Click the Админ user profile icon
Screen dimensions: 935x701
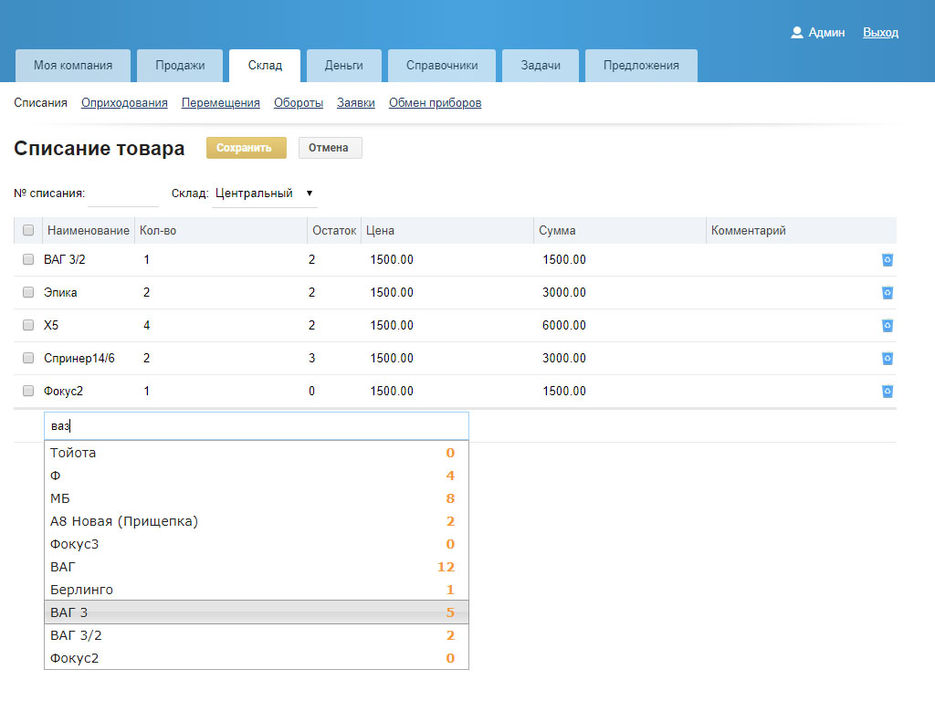click(x=797, y=32)
